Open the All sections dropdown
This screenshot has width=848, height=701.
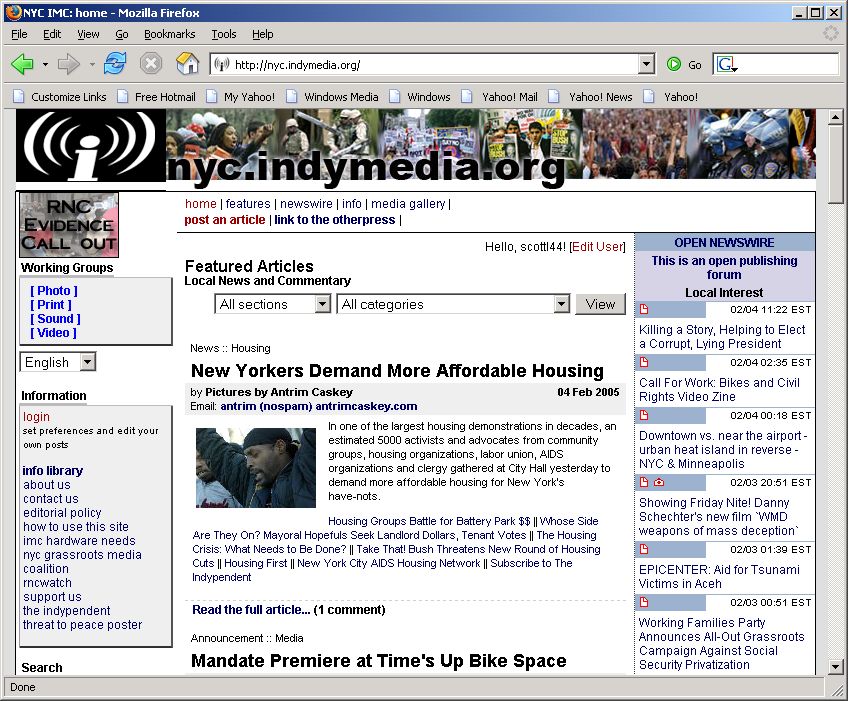[273, 304]
